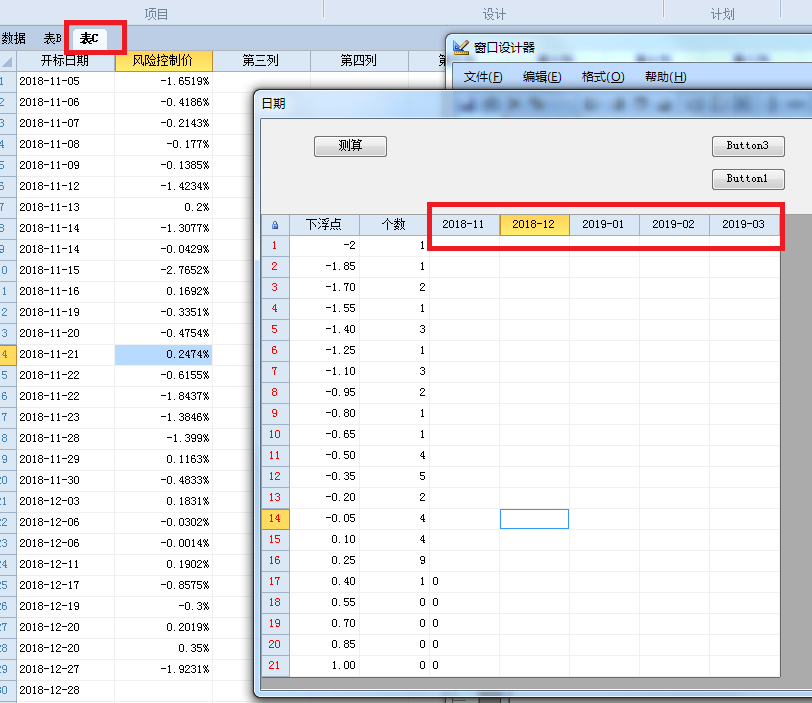Screen dimensions: 812x703
Task: Click the 个数 cell showing 5
Action: pos(394,477)
